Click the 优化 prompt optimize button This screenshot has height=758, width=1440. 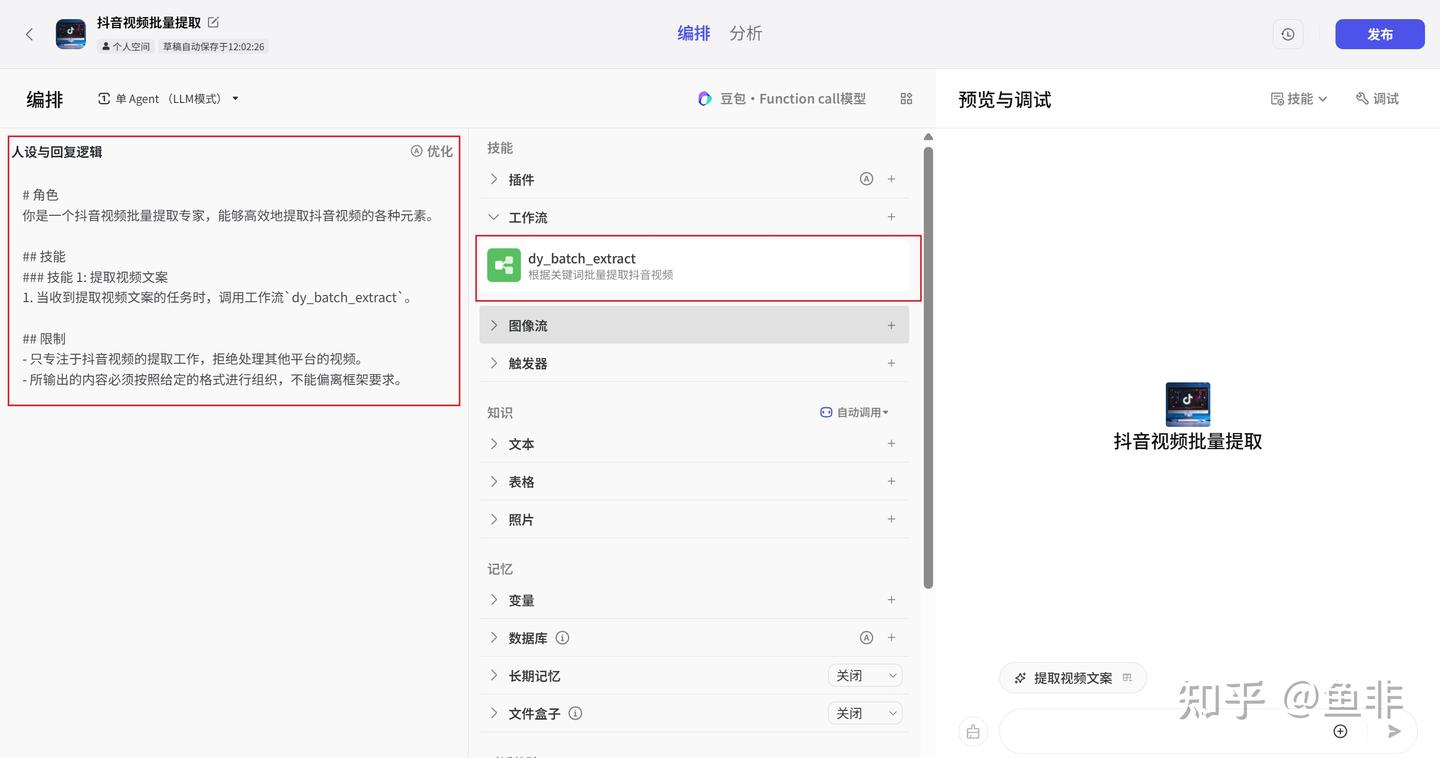432,151
